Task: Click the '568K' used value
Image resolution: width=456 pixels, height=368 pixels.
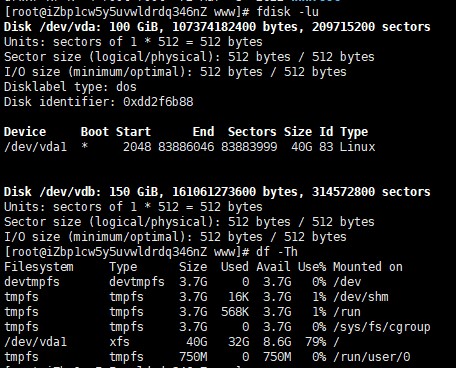Action: 235,312
